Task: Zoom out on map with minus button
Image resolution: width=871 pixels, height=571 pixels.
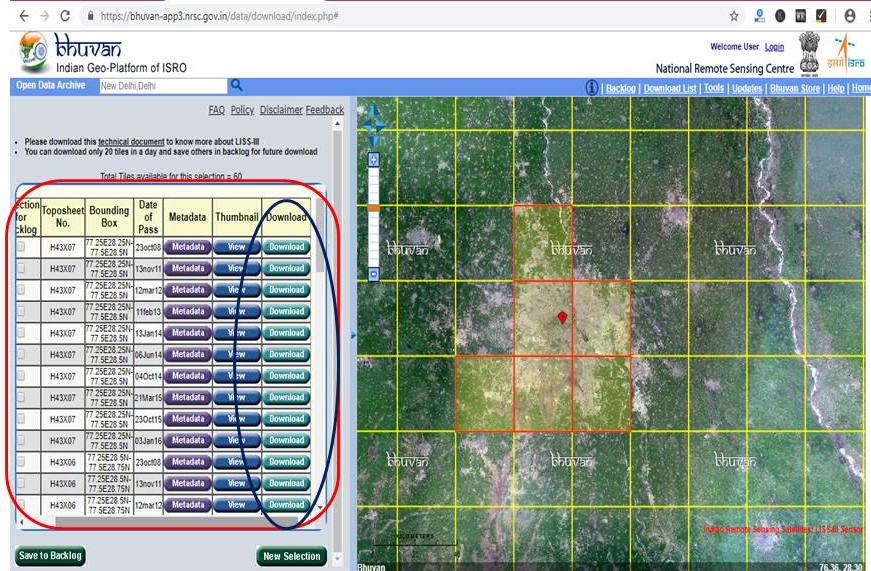Action: [x=373, y=274]
